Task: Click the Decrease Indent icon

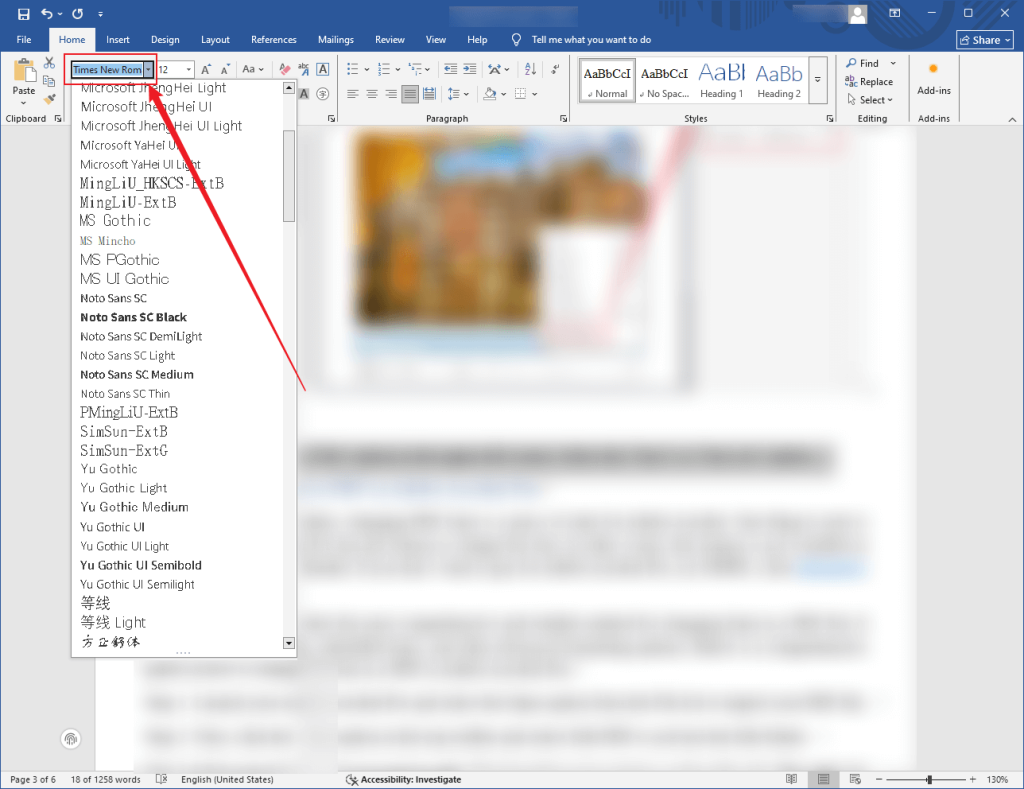Action: pyautogui.click(x=450, y=69)
